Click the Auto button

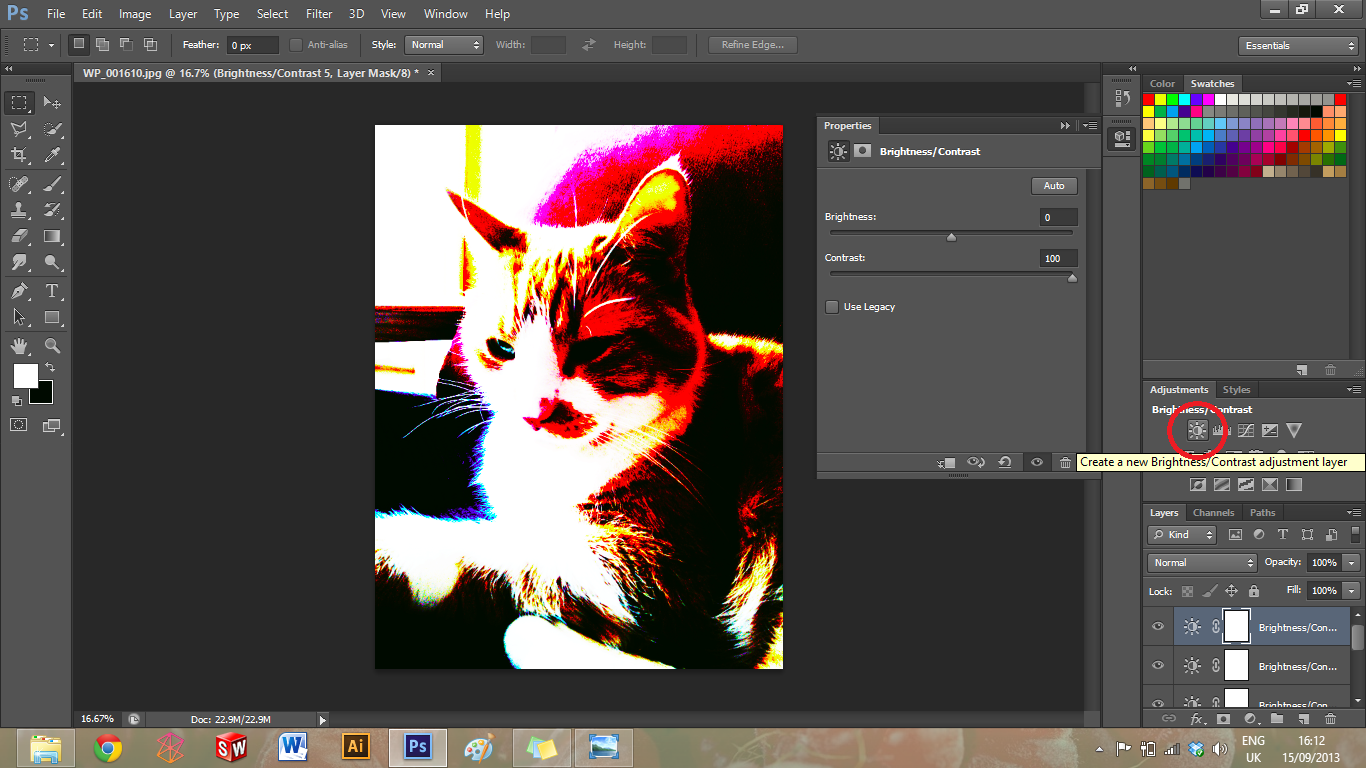coord(1054,186)
